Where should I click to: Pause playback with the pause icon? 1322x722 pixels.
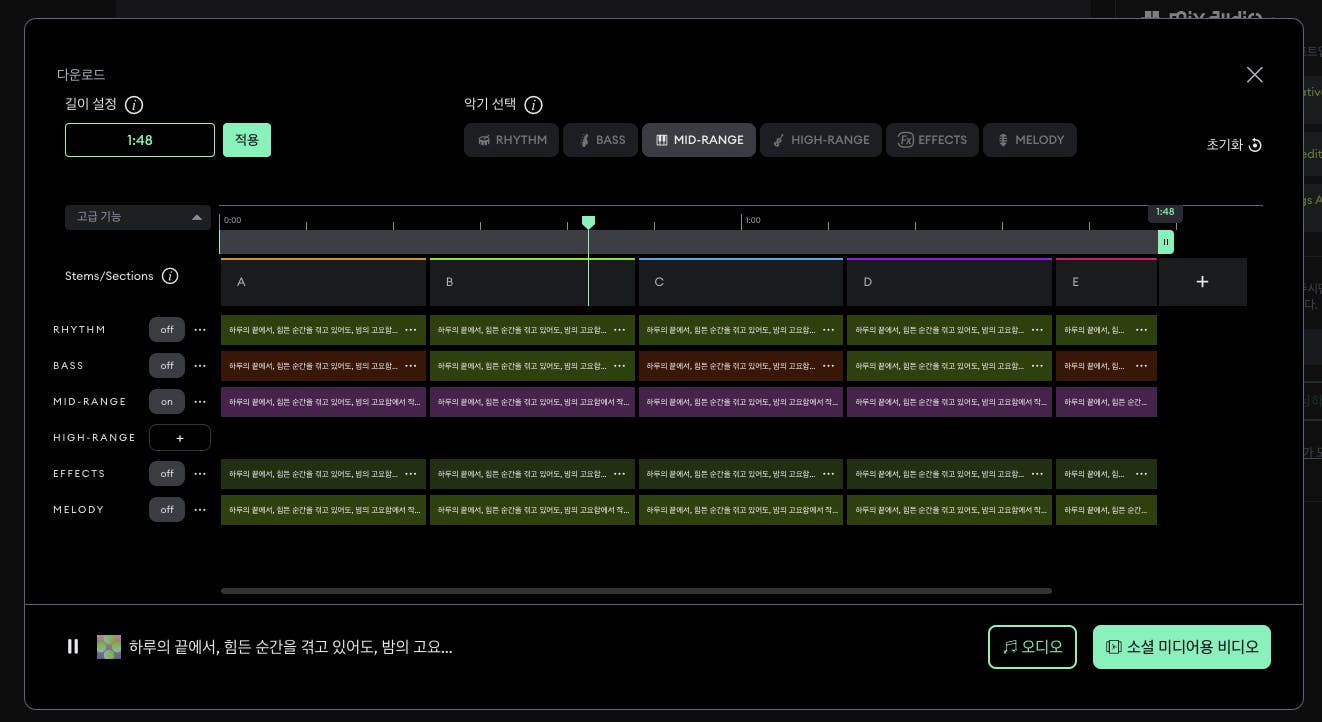click(x=73, y=647)
